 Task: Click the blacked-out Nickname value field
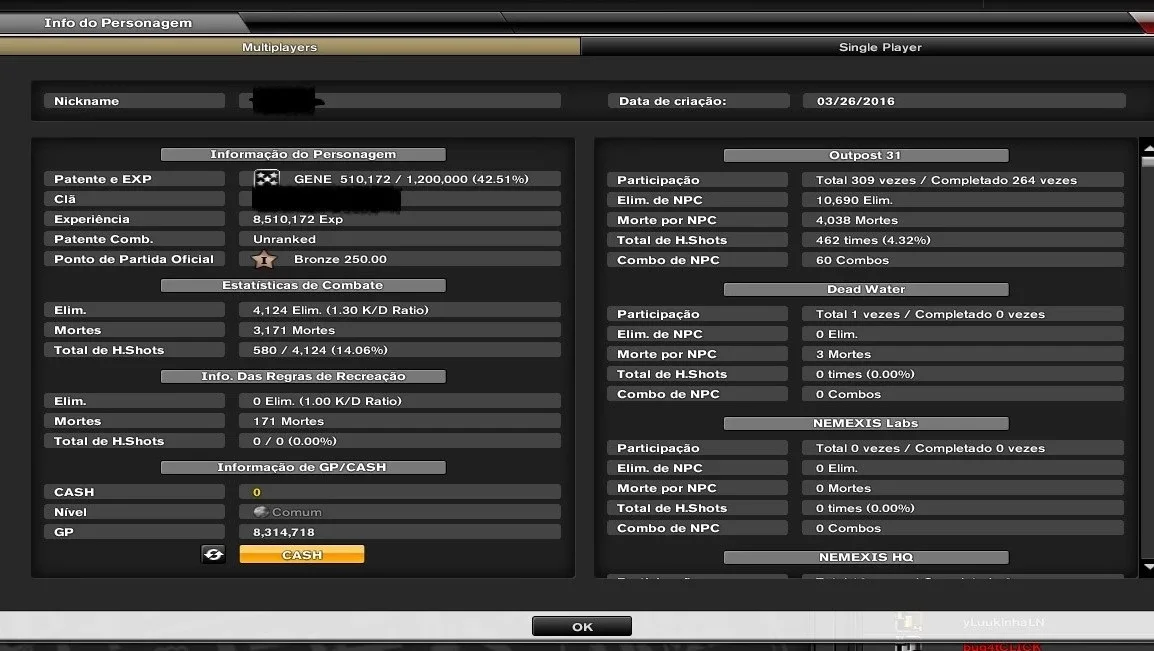[x=400, y=101]
